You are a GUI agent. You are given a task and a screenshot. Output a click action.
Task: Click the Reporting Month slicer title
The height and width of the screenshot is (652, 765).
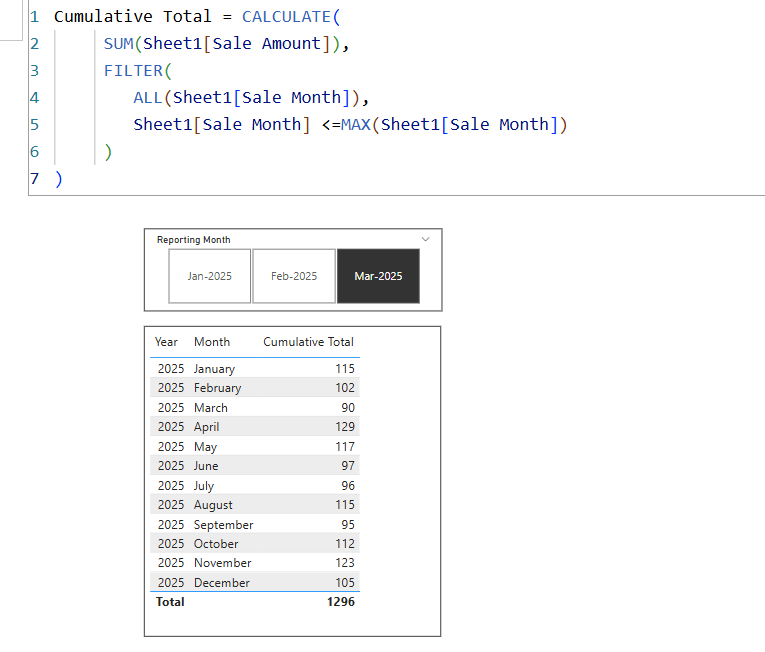click(x=193, y=240)
